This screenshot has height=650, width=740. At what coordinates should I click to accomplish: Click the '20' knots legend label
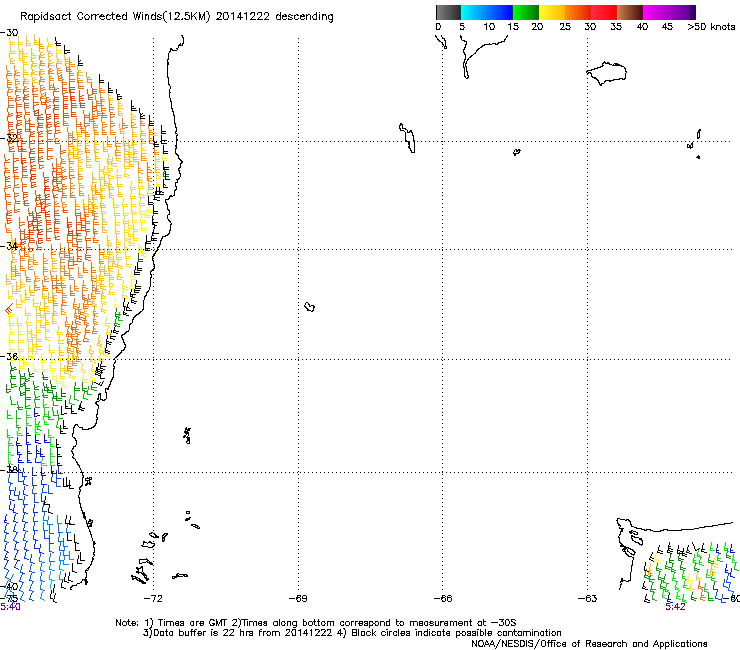(537, 27)
